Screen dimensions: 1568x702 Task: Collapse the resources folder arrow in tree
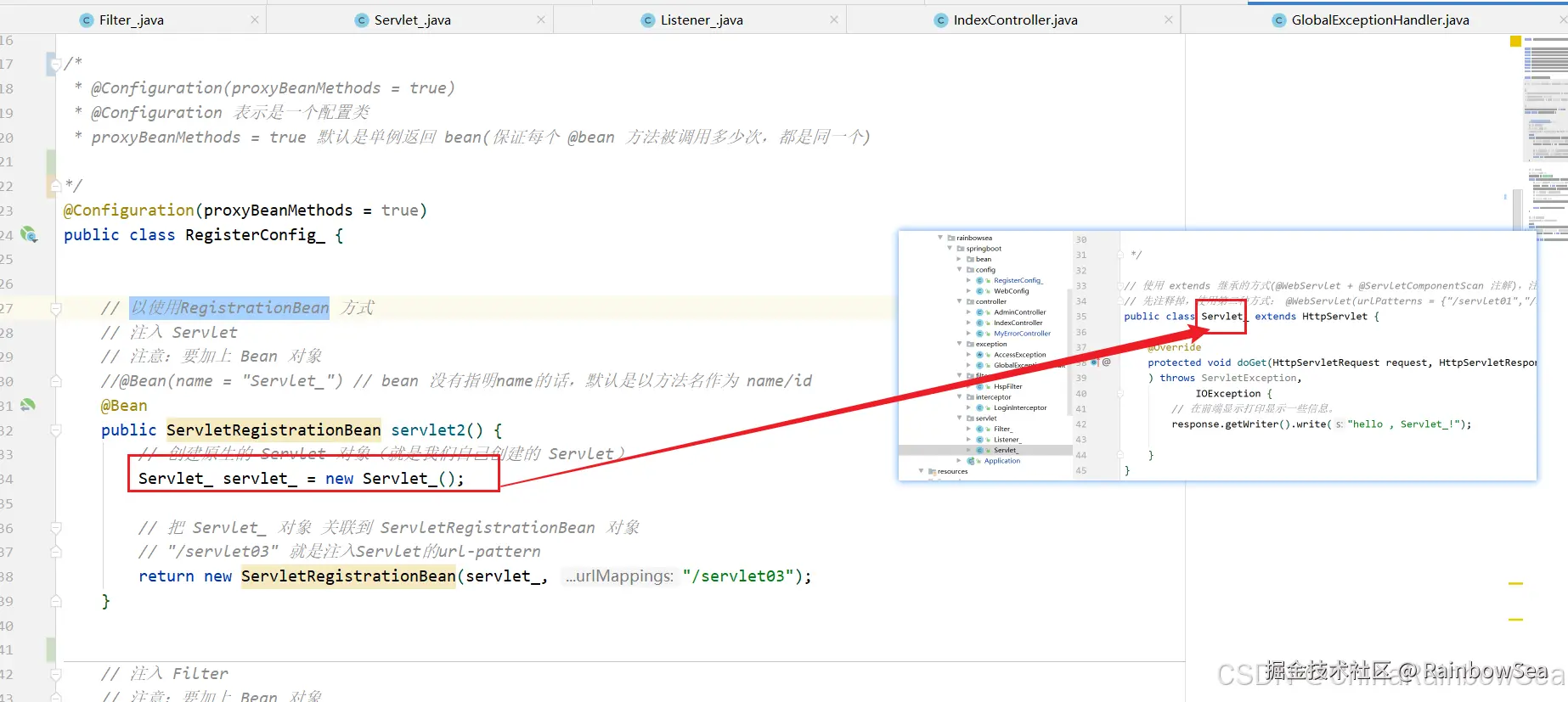coord(922,471)
